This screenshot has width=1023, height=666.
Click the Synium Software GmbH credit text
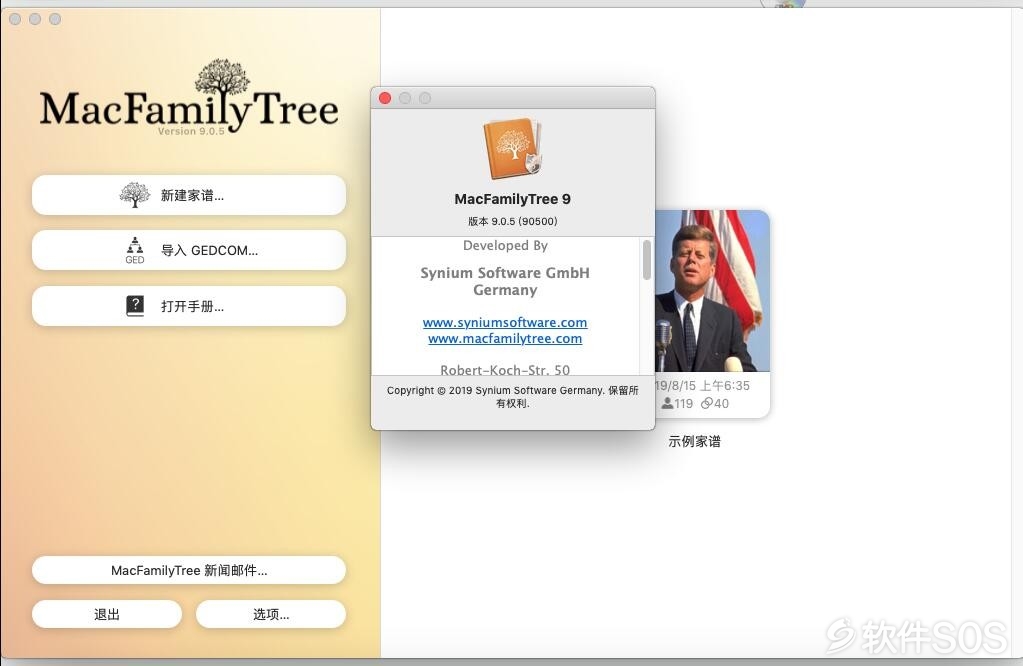(x=505, y=273)
